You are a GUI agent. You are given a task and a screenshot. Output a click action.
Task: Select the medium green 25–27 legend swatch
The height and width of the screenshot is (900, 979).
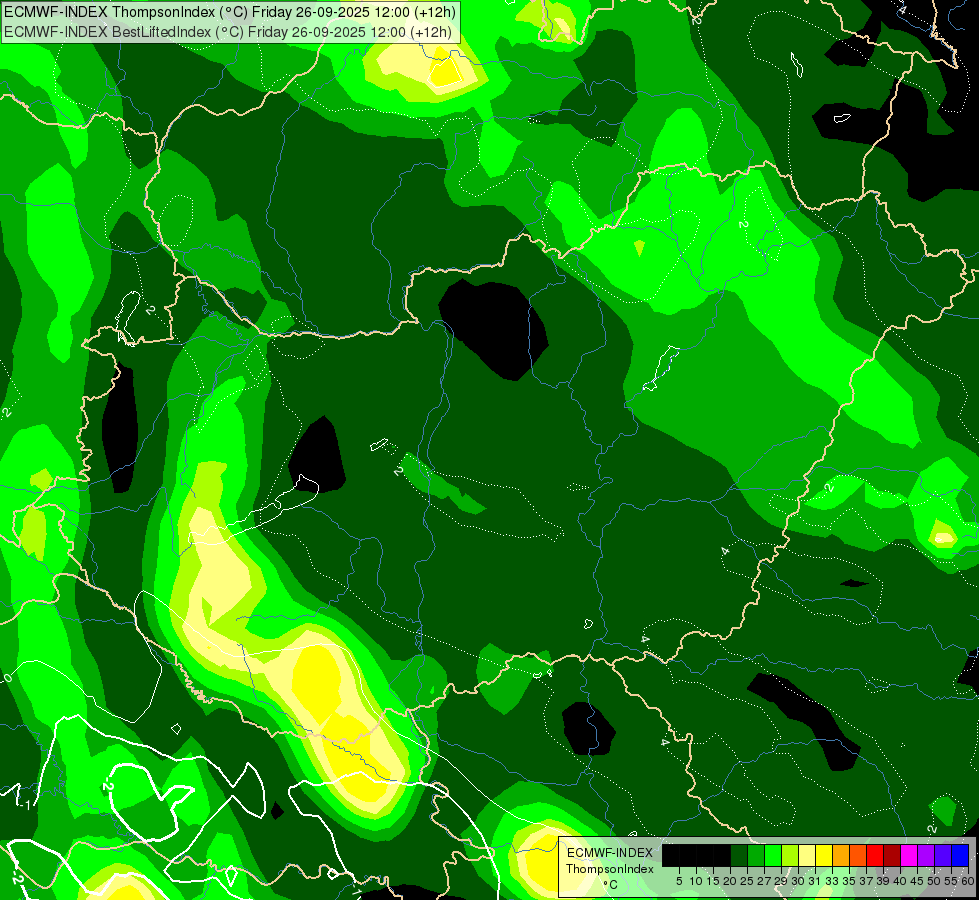pyautogui.click(x=756, y=856)
